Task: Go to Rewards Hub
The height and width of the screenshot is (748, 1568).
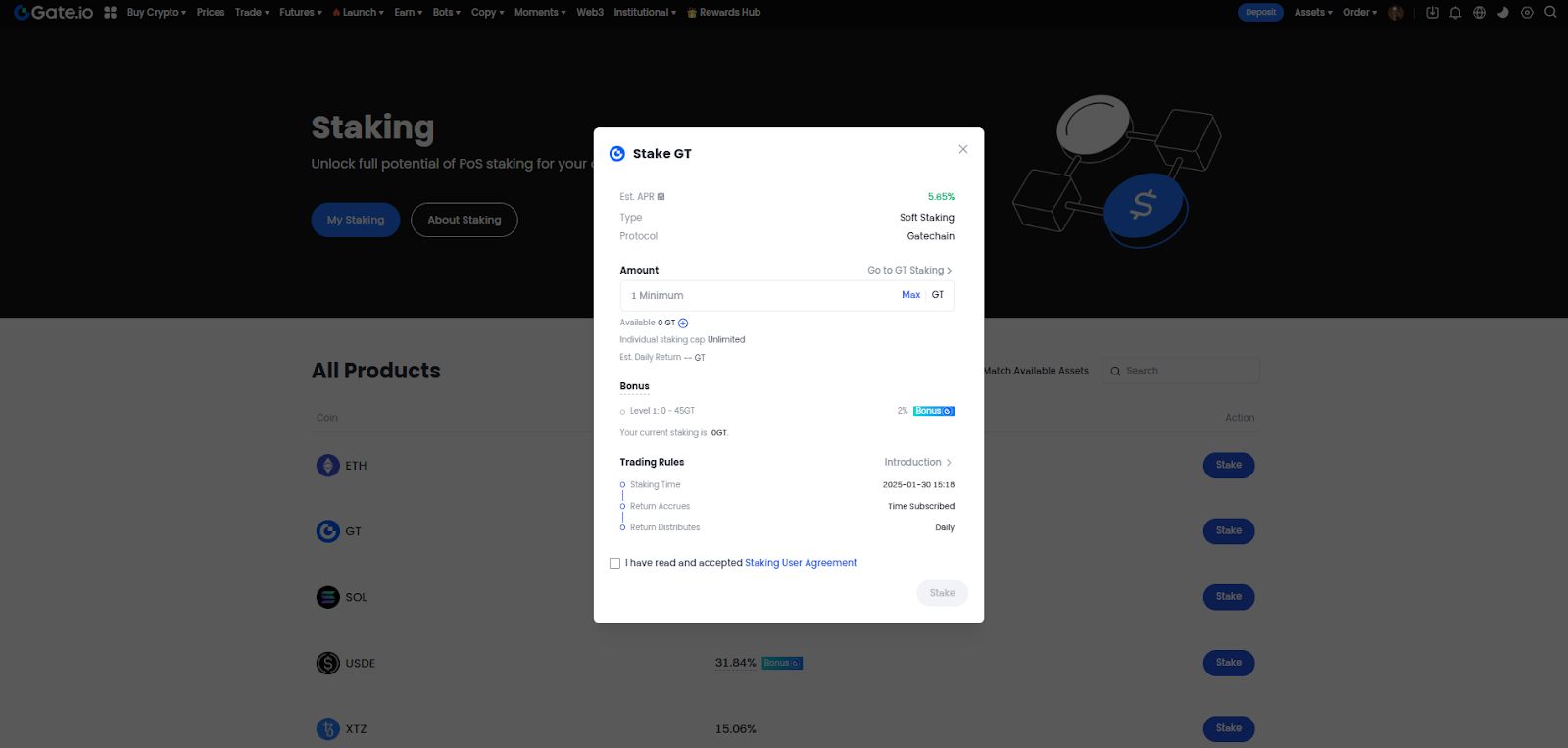Action: click(x=729, y=13)
